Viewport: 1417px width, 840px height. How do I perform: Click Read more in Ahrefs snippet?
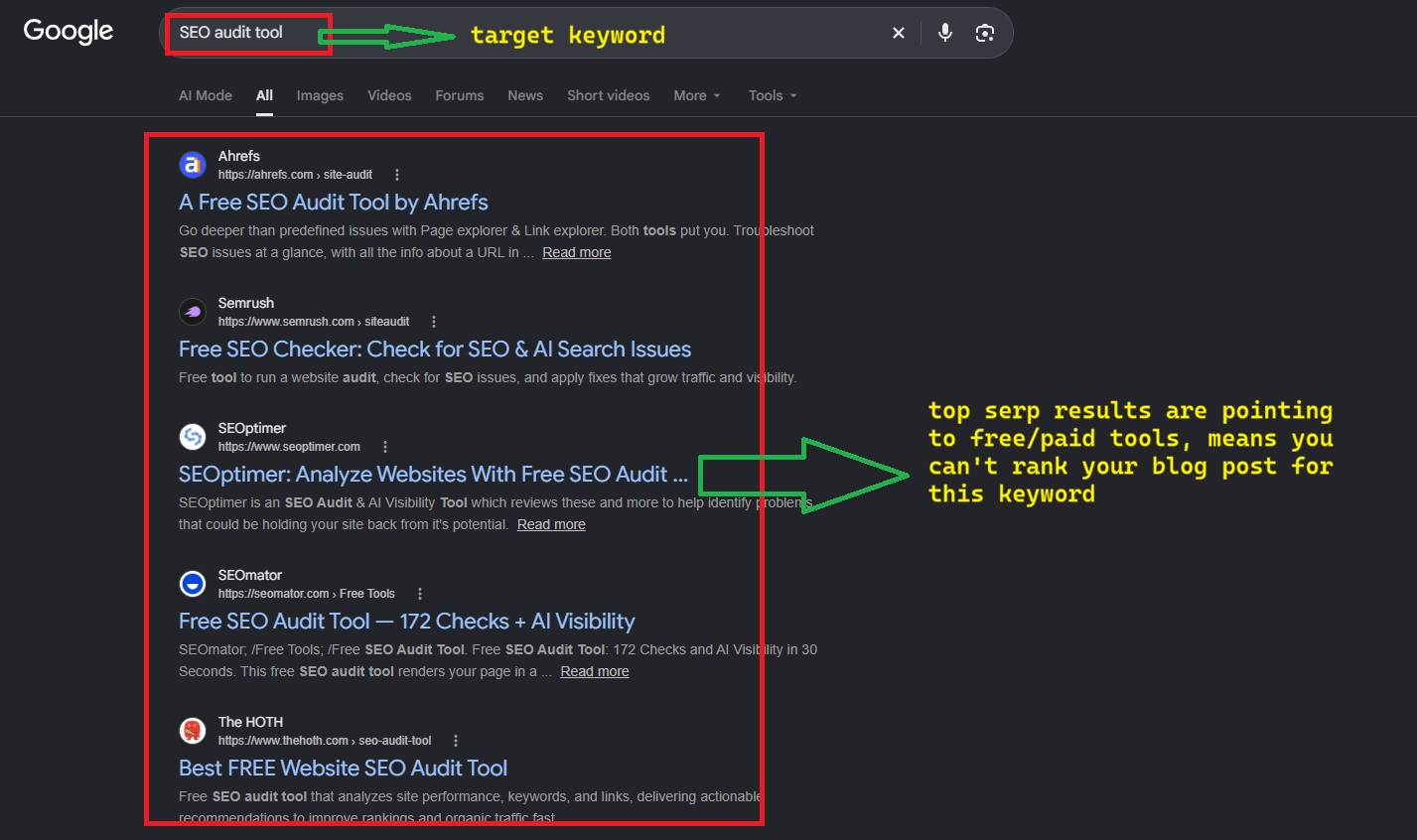577,253
